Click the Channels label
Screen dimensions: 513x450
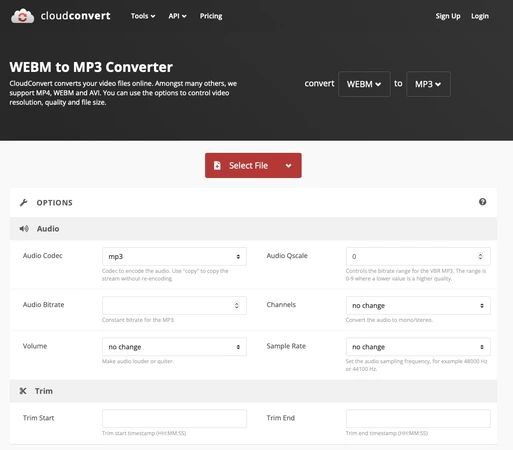pyautogui.click(x=281, y=305)
